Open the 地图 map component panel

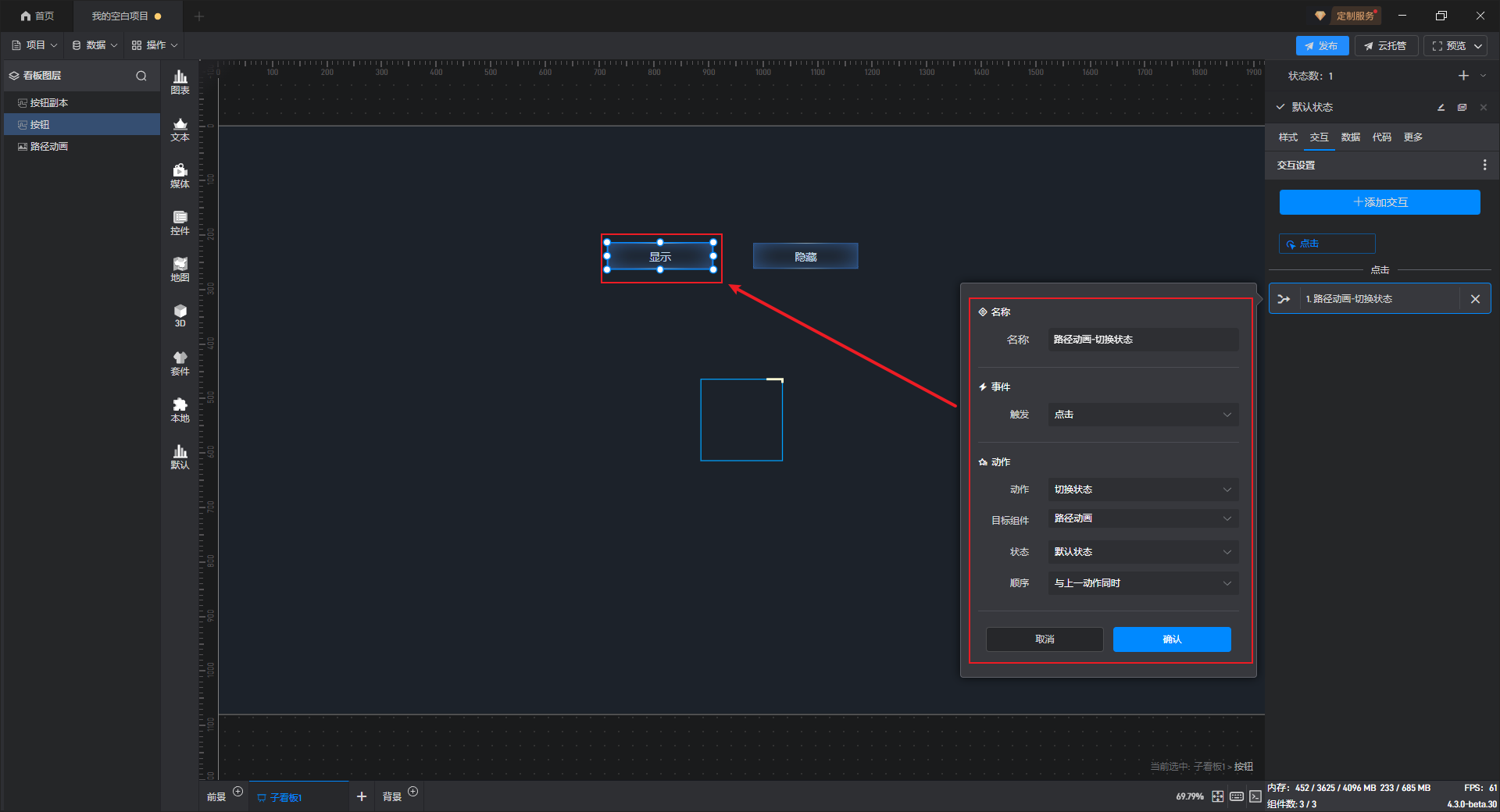pos(180,269)
